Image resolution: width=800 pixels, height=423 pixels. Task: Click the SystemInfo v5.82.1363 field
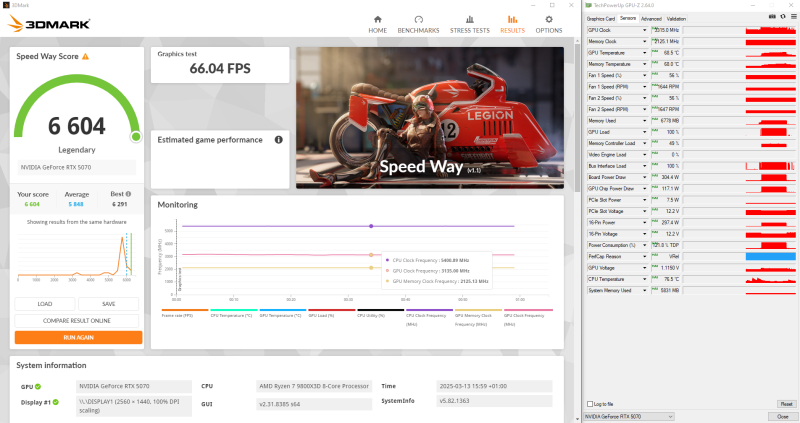click(494, 401)
